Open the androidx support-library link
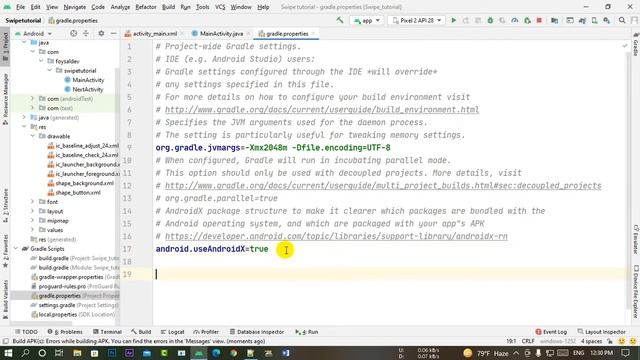Screen dimensions: 640x360 [x=336, y=236]
